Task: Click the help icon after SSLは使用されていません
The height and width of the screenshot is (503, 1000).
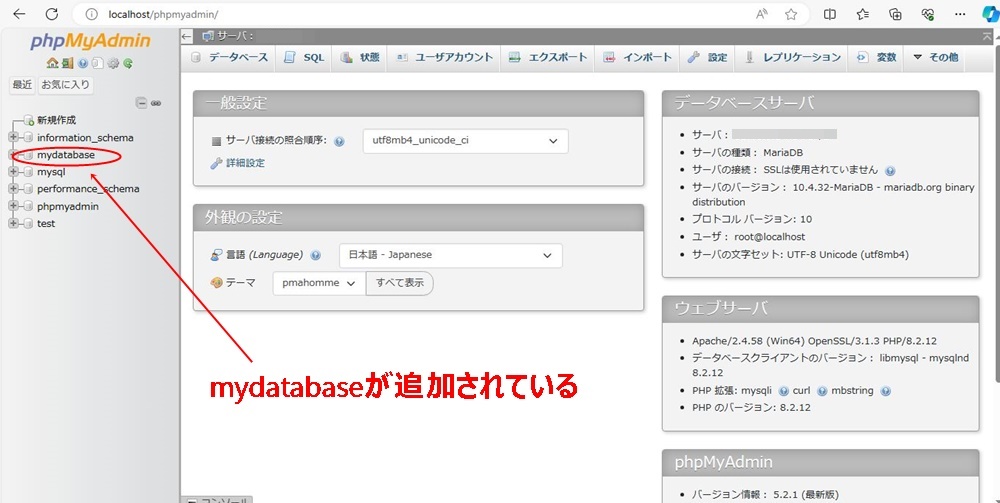Action: coord(890,170)
